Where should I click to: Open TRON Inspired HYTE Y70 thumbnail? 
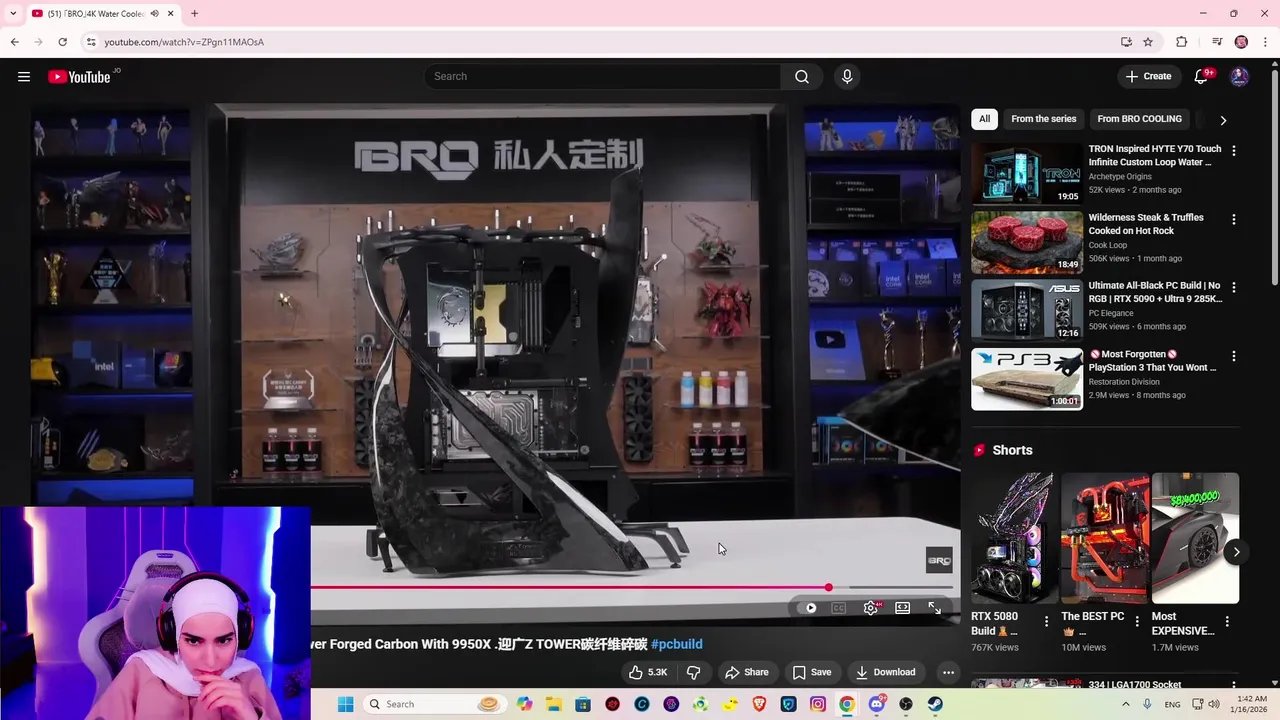(1027, 173)
